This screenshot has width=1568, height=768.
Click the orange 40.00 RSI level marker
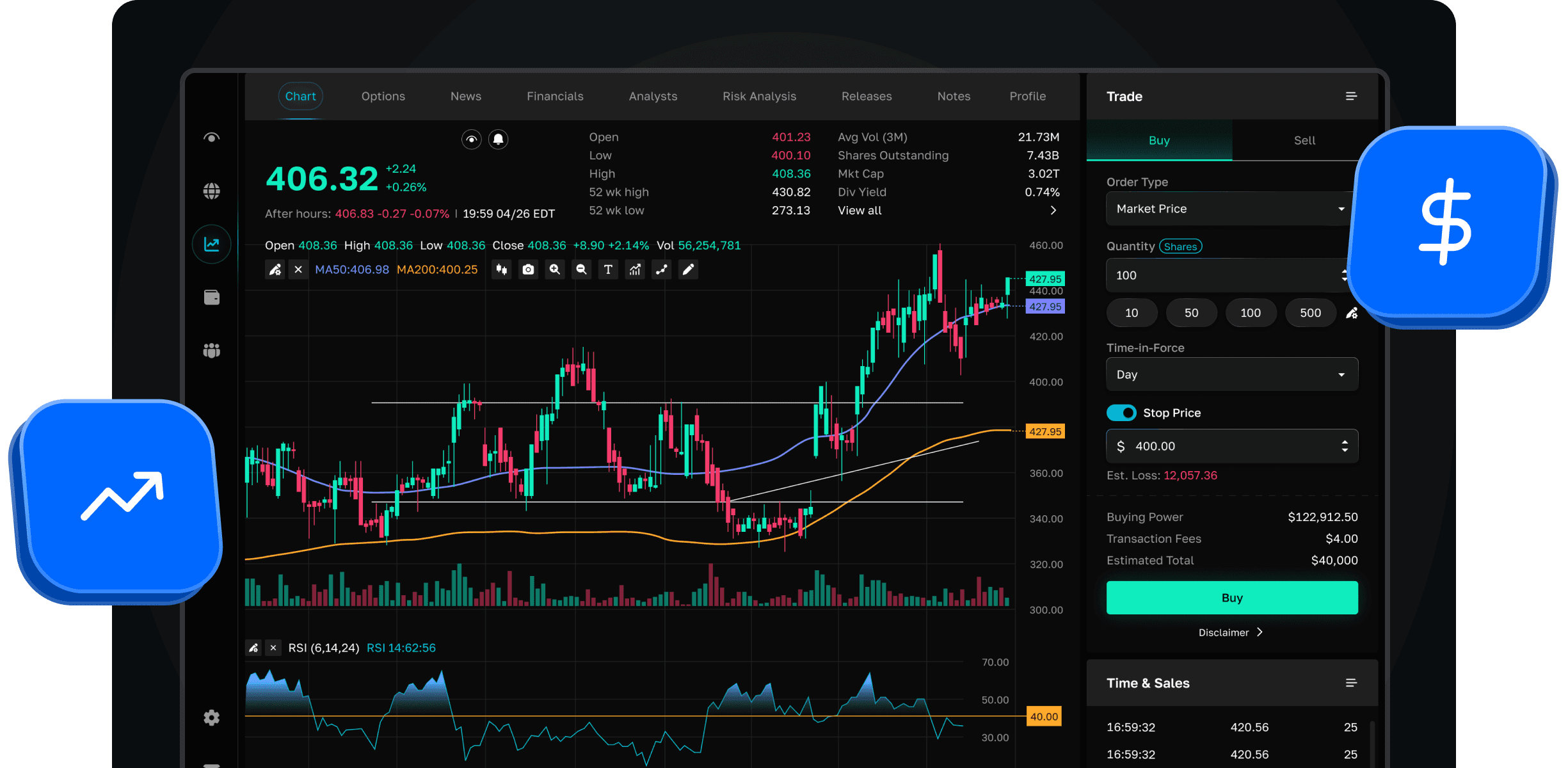click(1044, 716)
